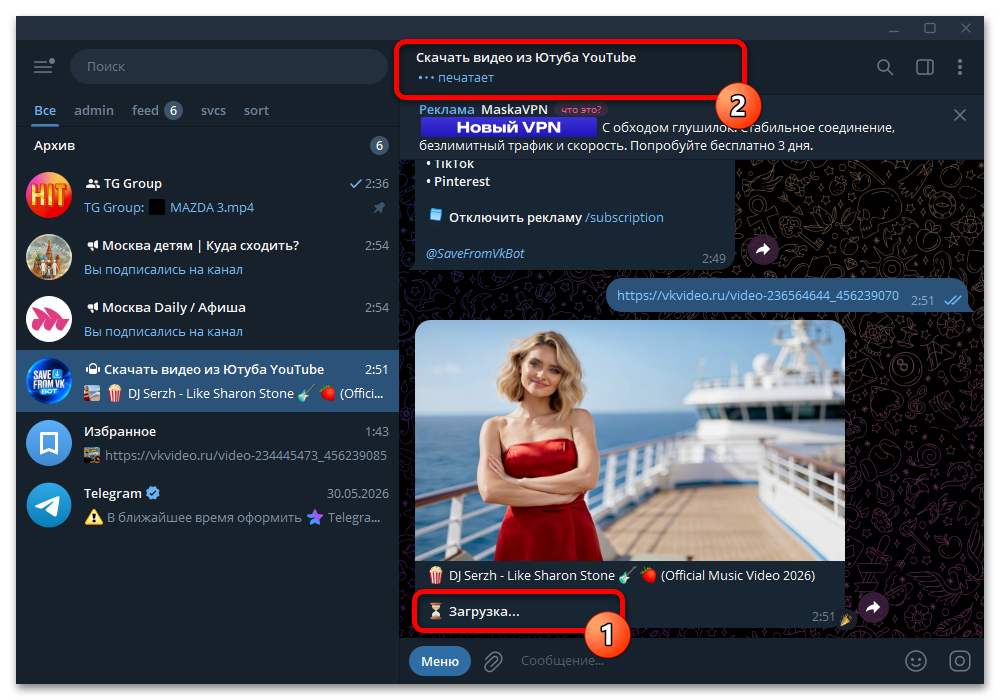Click the Москва Daily pink logo avatar

48,319
